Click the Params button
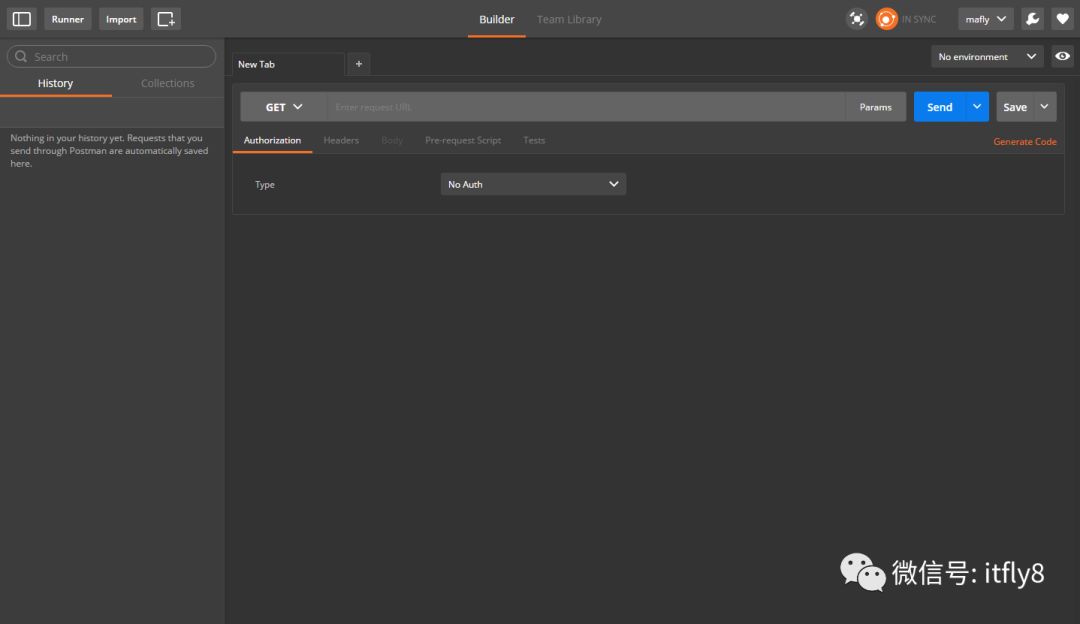The width and height of the screenshot is (1080, 624). coord(875,107)
